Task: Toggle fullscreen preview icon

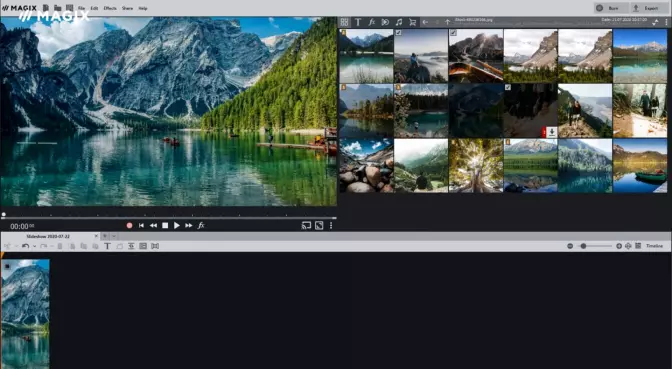Action: (x=319, y=225)
